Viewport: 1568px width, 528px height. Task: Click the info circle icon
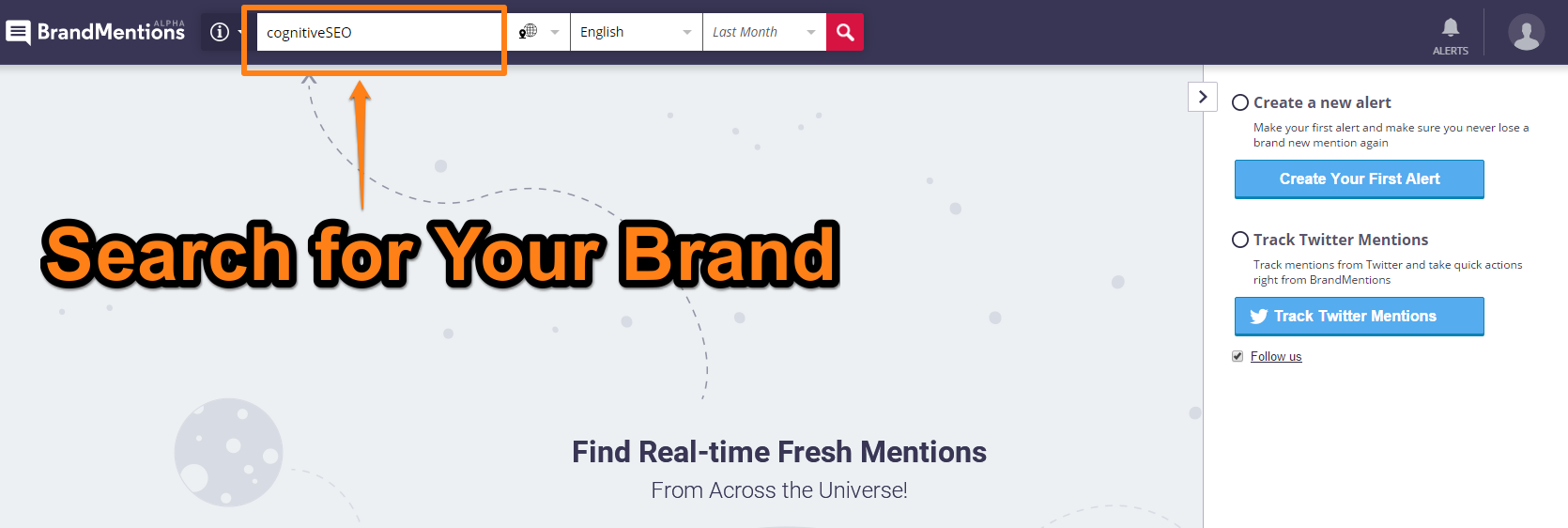coord(220,32)
